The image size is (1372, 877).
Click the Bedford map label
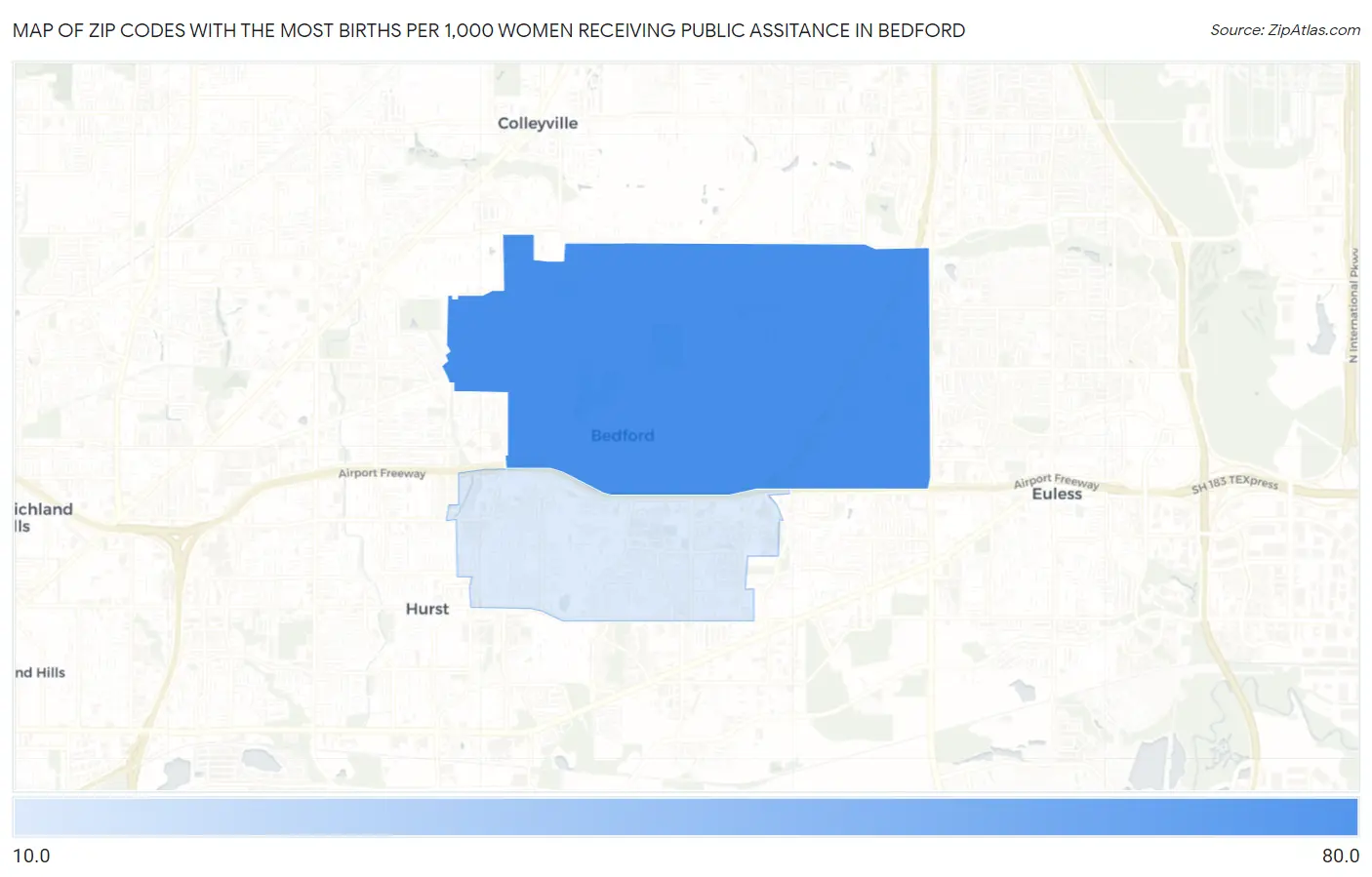coord(623,435)
